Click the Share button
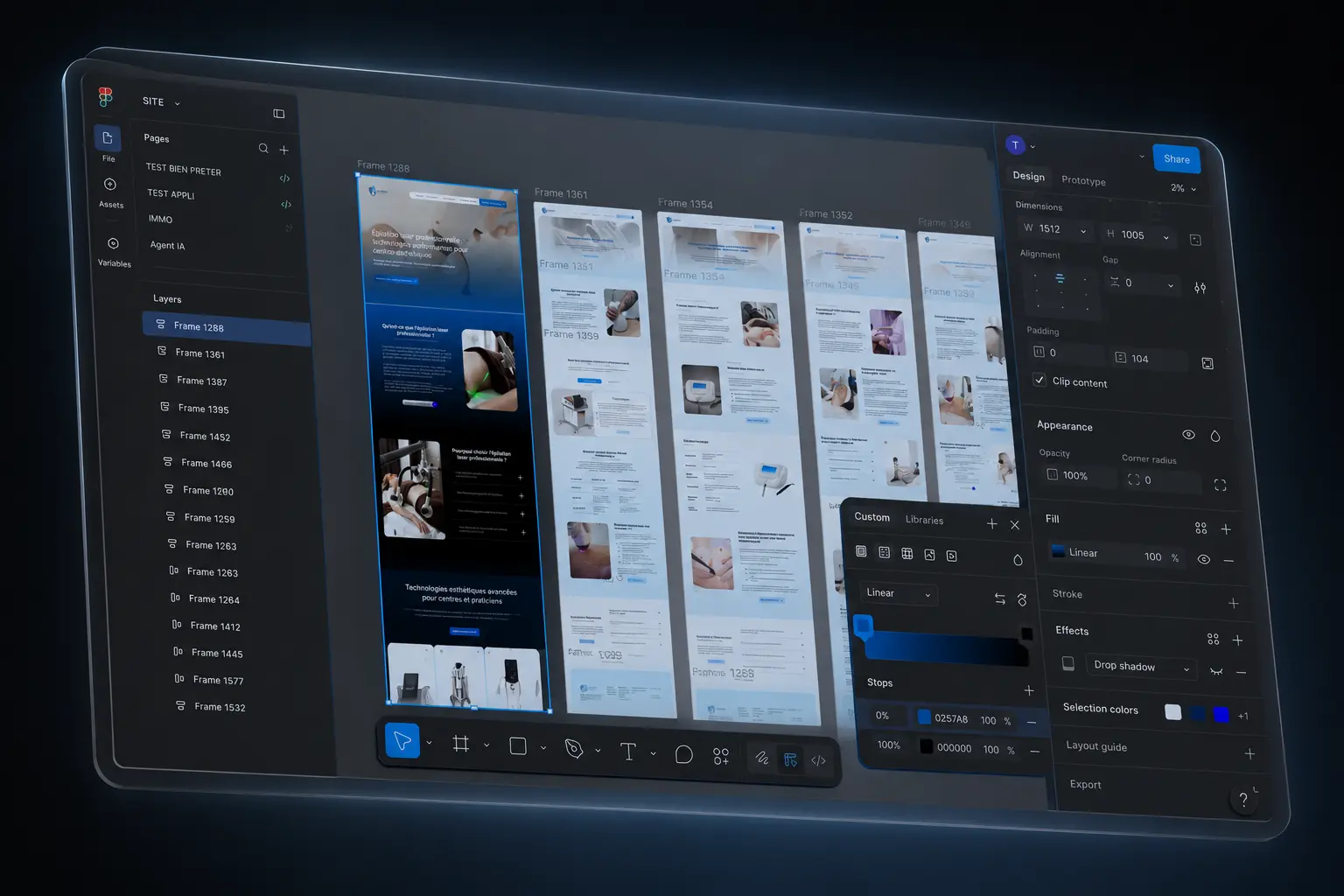 pos(1177,158)
